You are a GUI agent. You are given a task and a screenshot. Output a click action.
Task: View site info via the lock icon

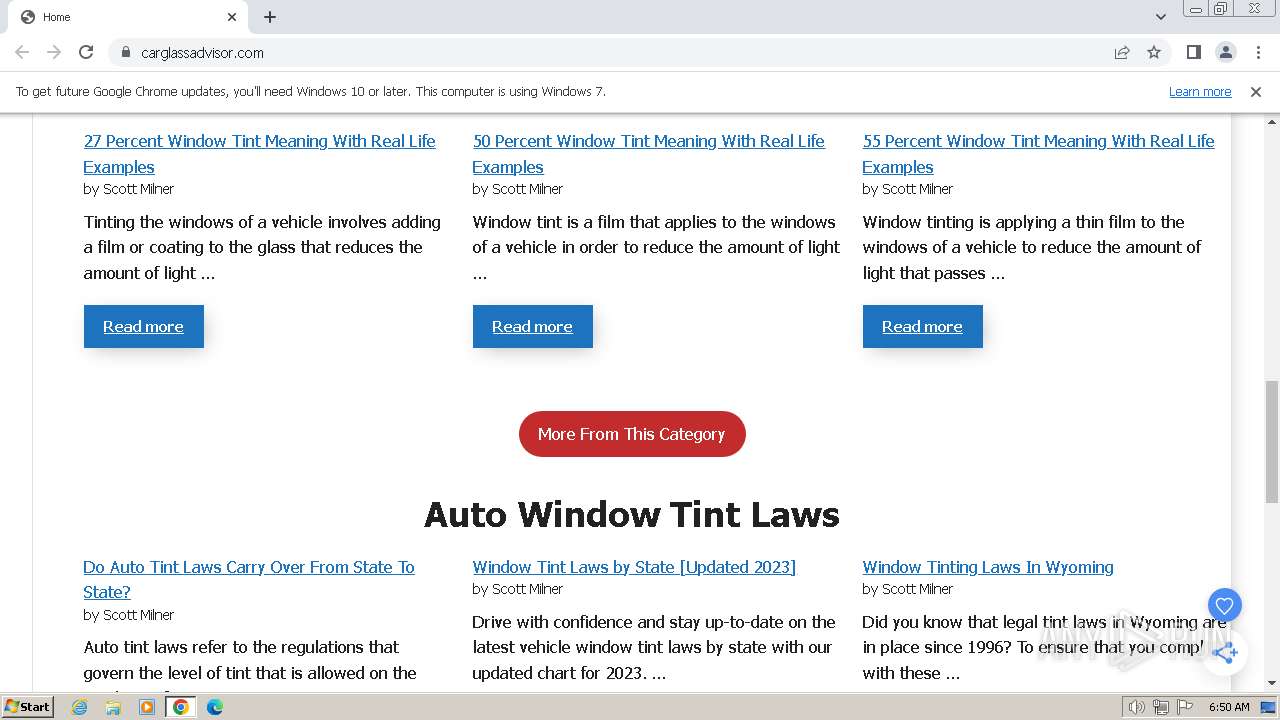click(x=126, y=52)
